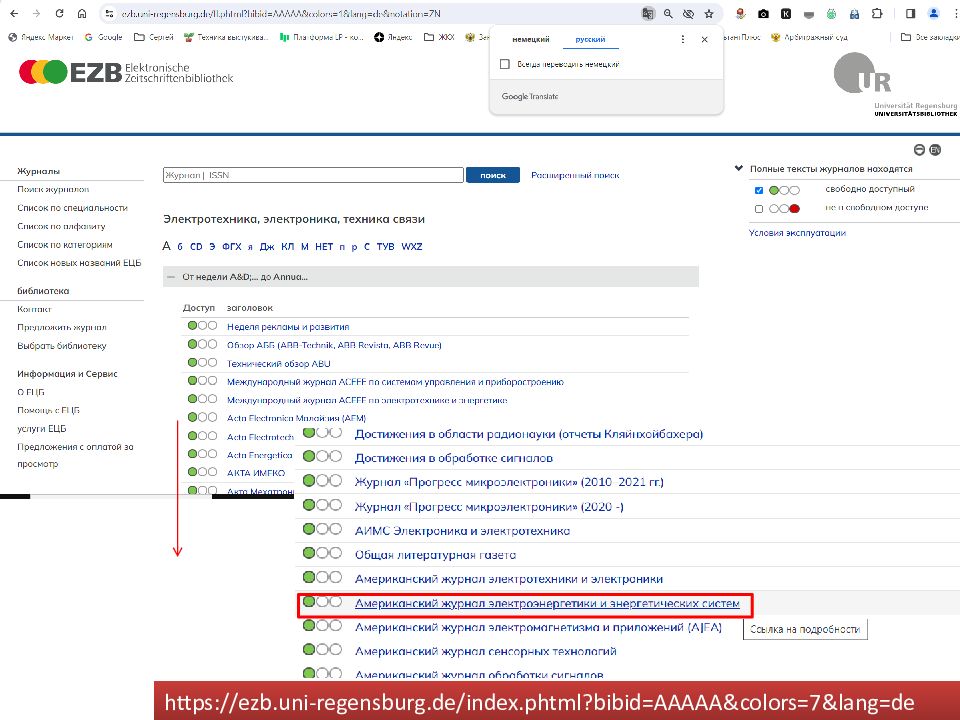Screen dimensions: 960x720
Task: Bookmark this page with the star icon
Action: [708, 14]
